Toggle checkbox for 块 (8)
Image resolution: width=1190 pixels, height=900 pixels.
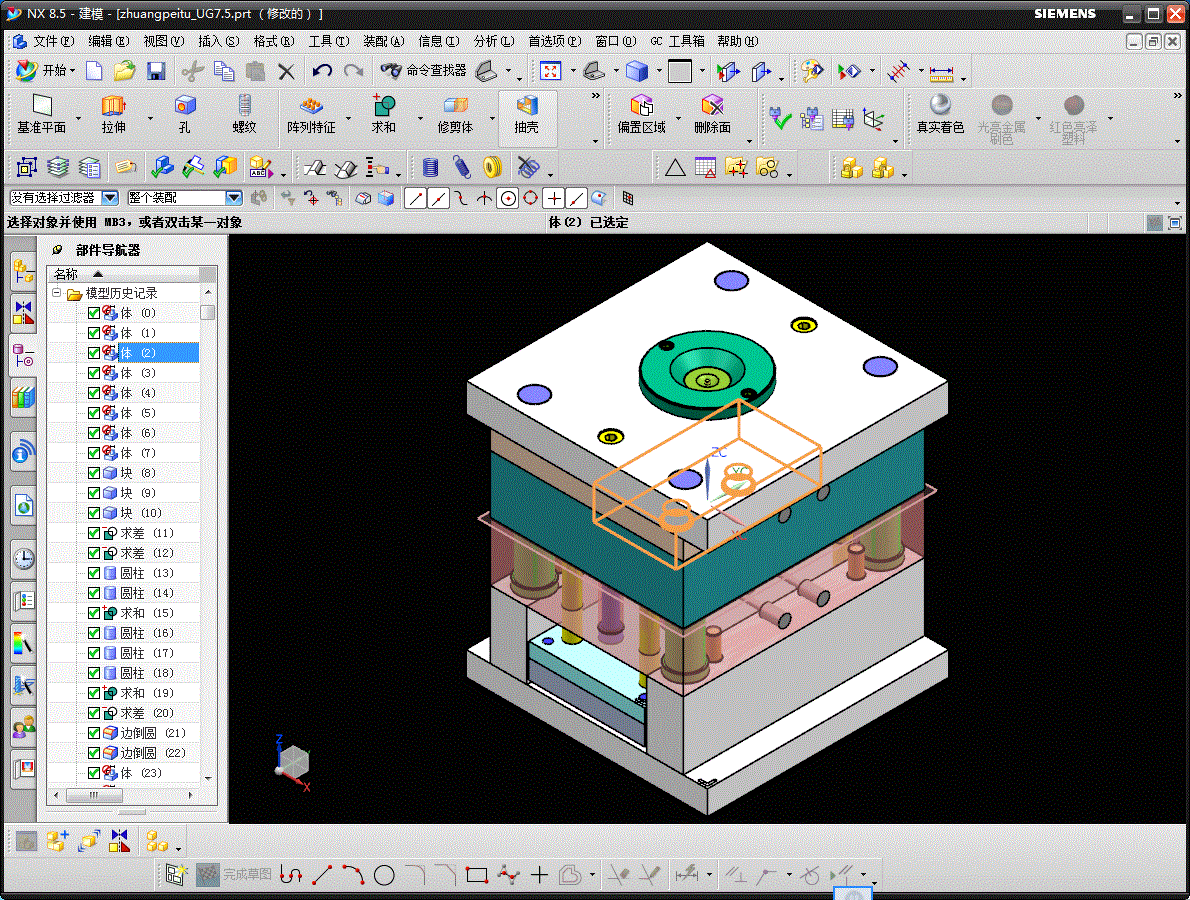(x=94, y=473)
